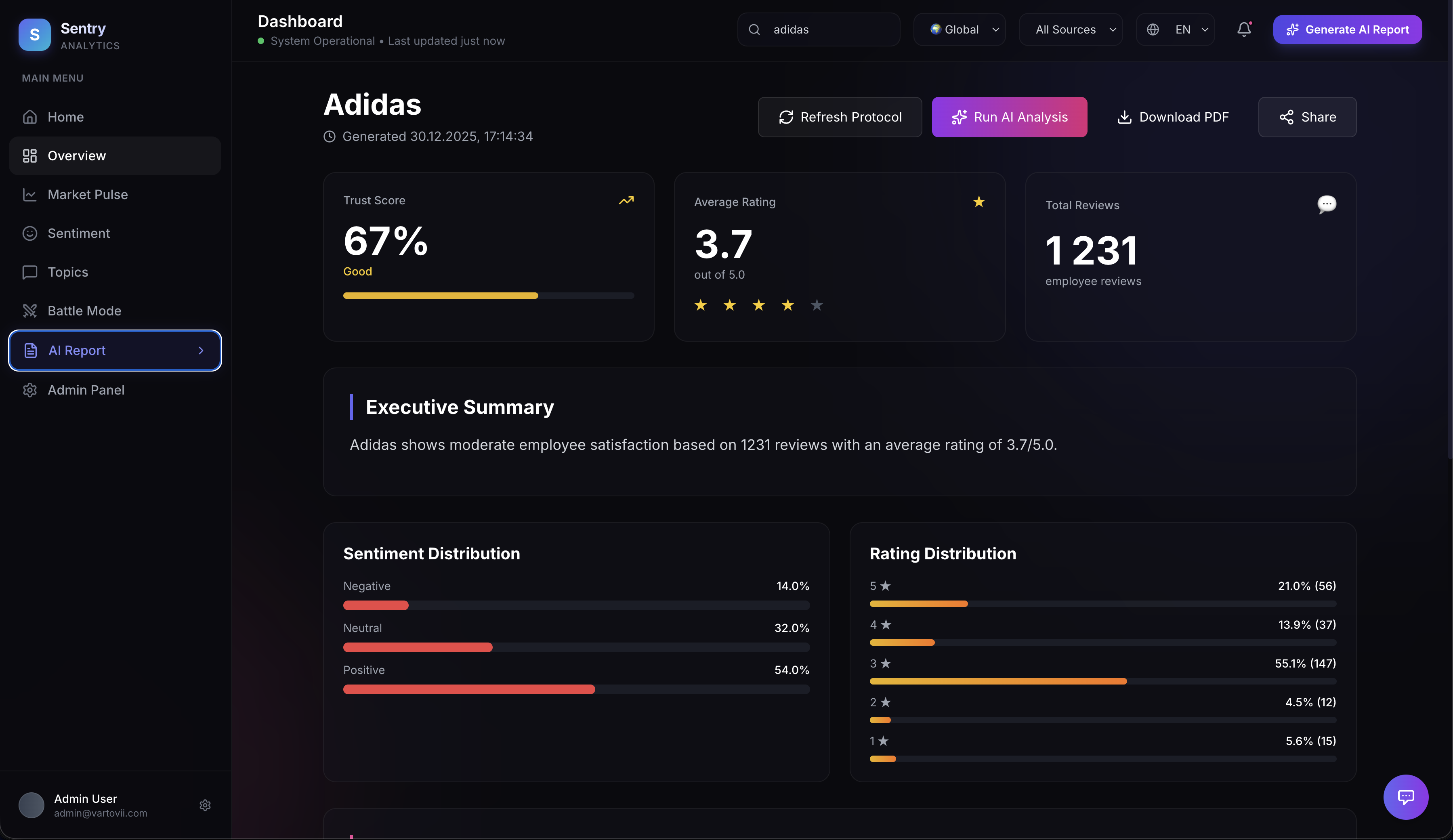Click the Download PDF button

click(x=1172, y=117)
